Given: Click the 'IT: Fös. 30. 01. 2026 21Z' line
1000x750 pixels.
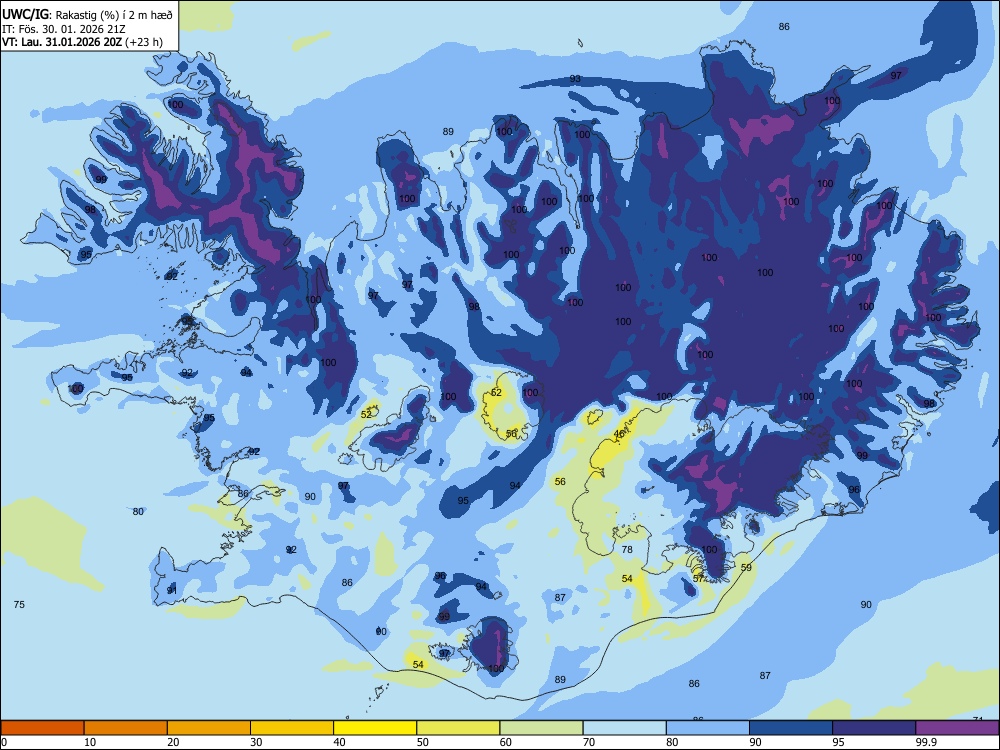Looking at the screenshot, I should pos(63,29).
